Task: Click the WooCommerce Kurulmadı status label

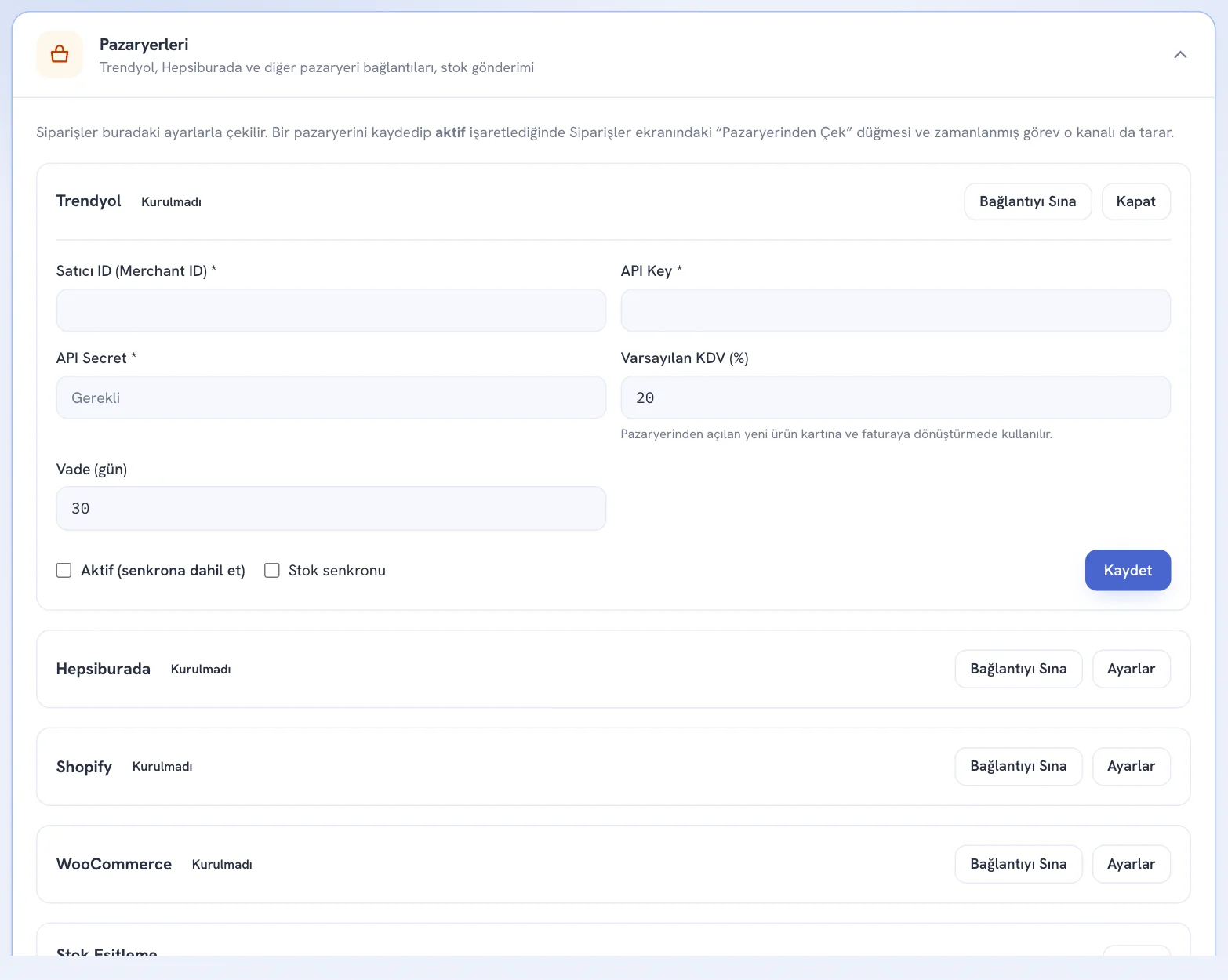Action: (x=222, y=865)
